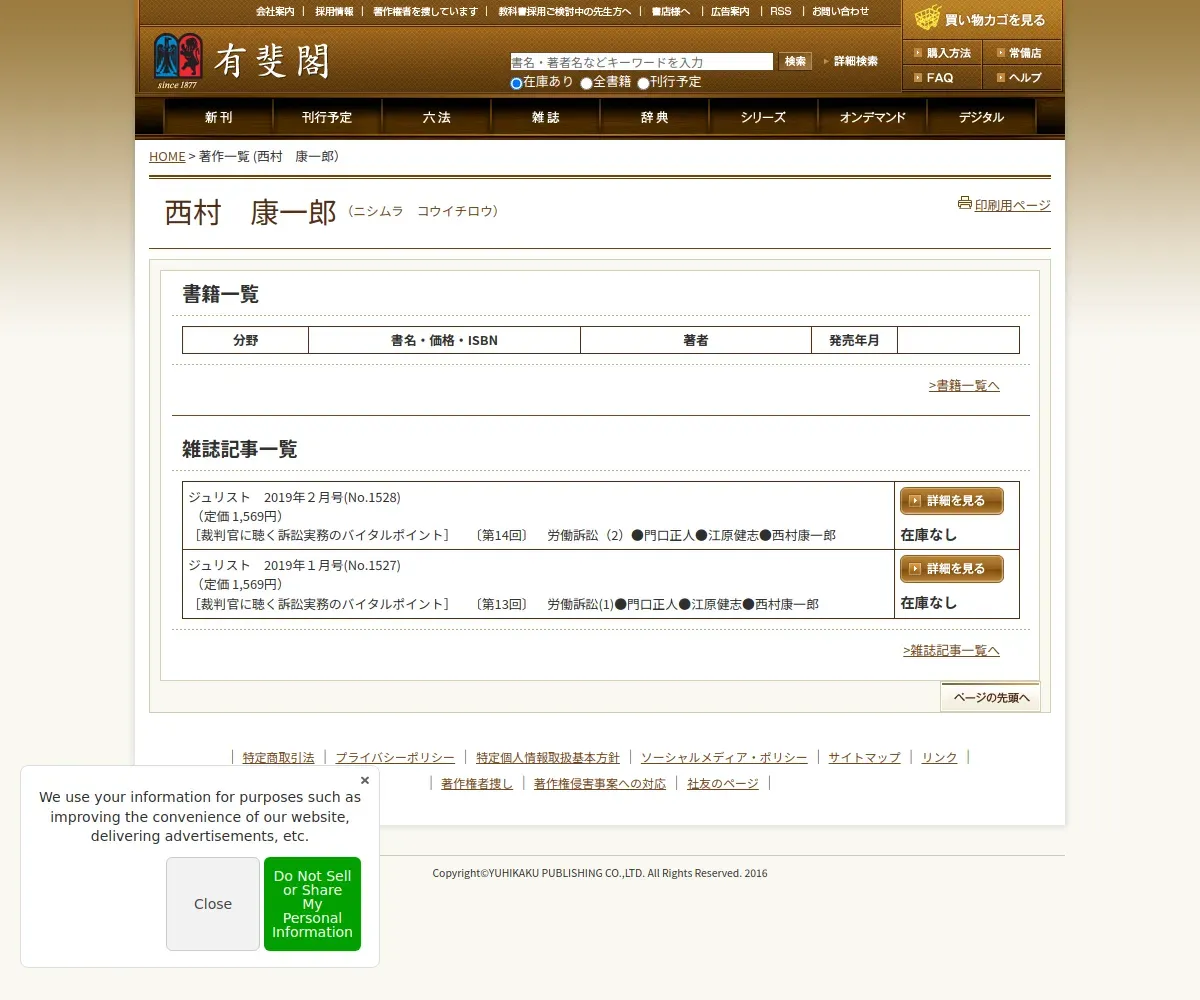1200x1000 pixels.
Task: Open 特定商取引法 footer link
Action: point(278,758)
